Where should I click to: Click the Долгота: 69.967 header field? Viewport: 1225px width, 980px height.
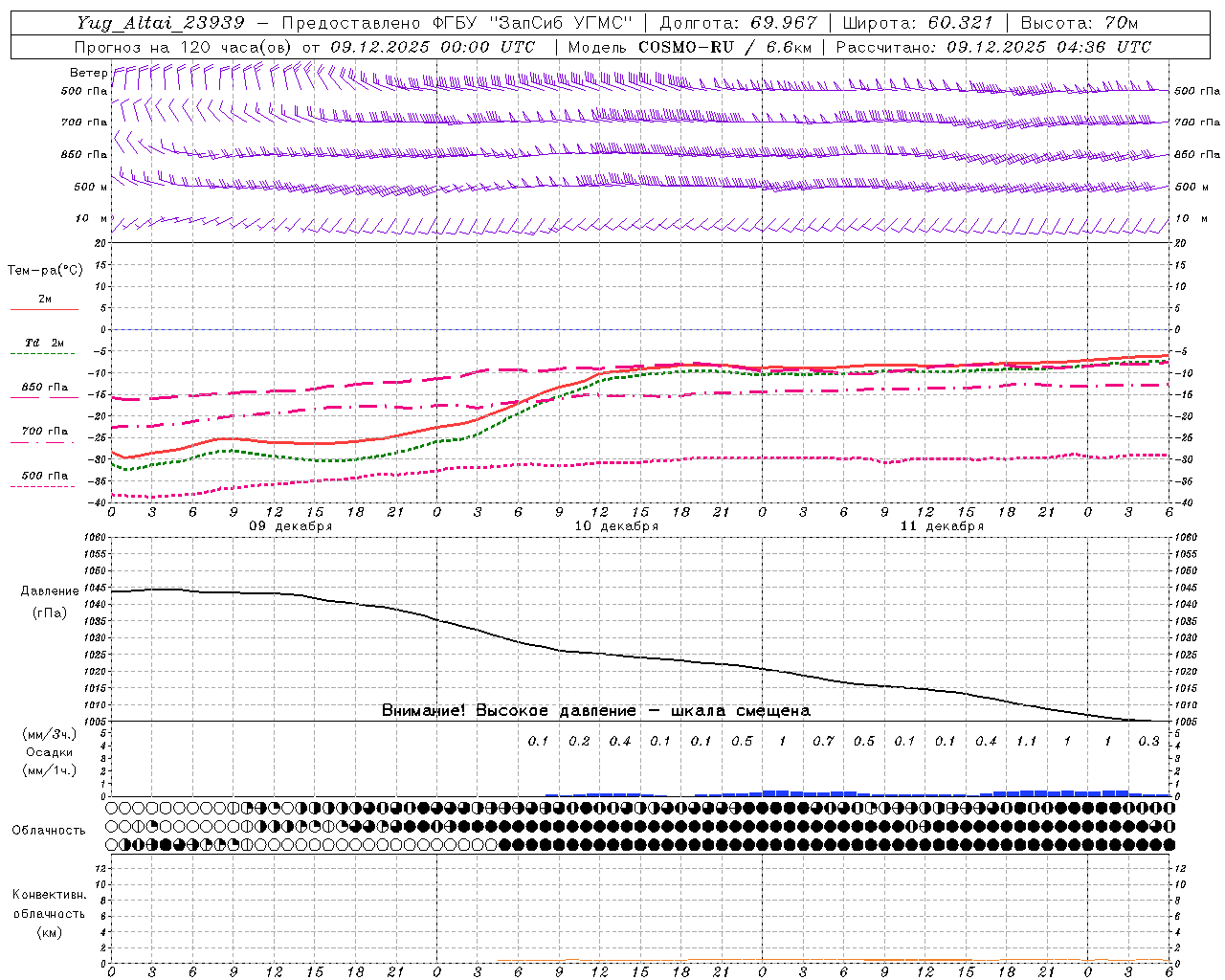point(738,23)
